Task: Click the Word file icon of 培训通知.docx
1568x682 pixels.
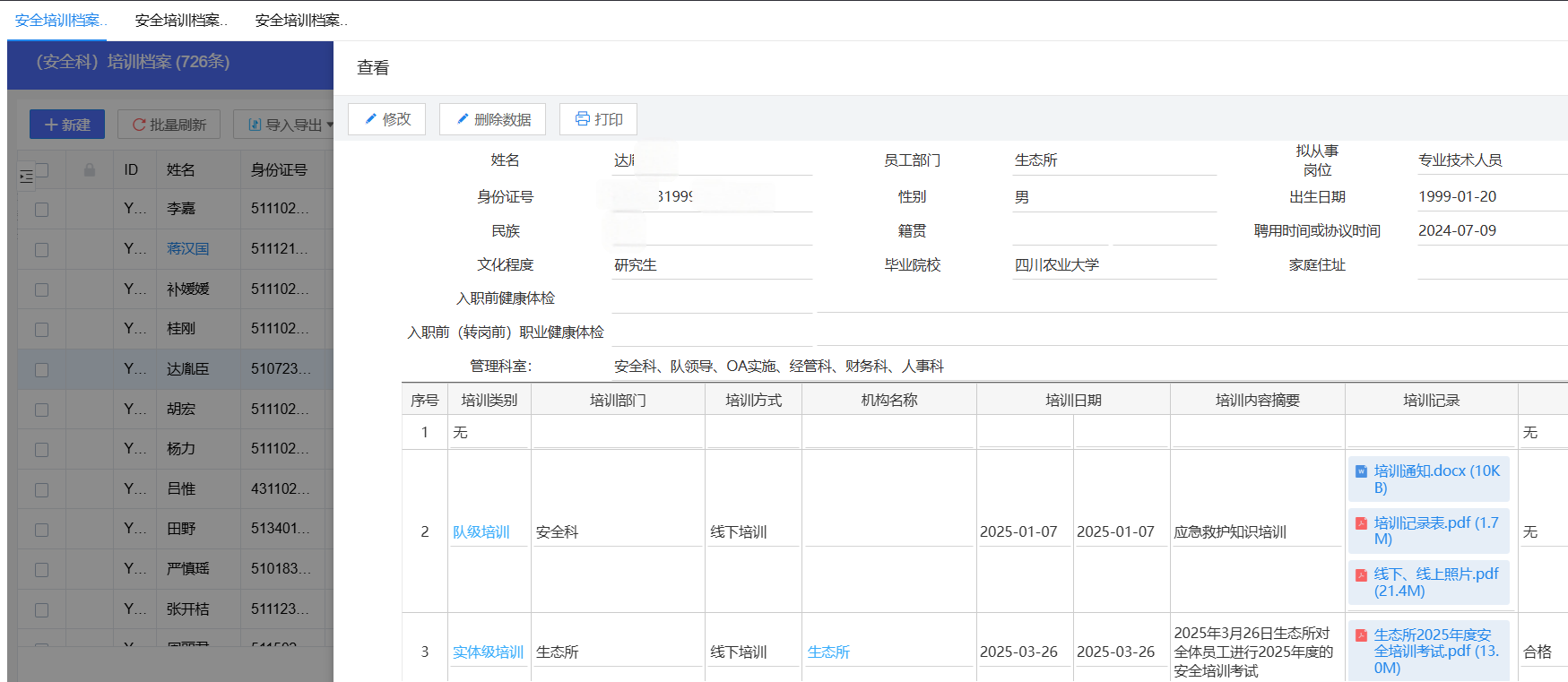Action: click(x=1361, y=471)
